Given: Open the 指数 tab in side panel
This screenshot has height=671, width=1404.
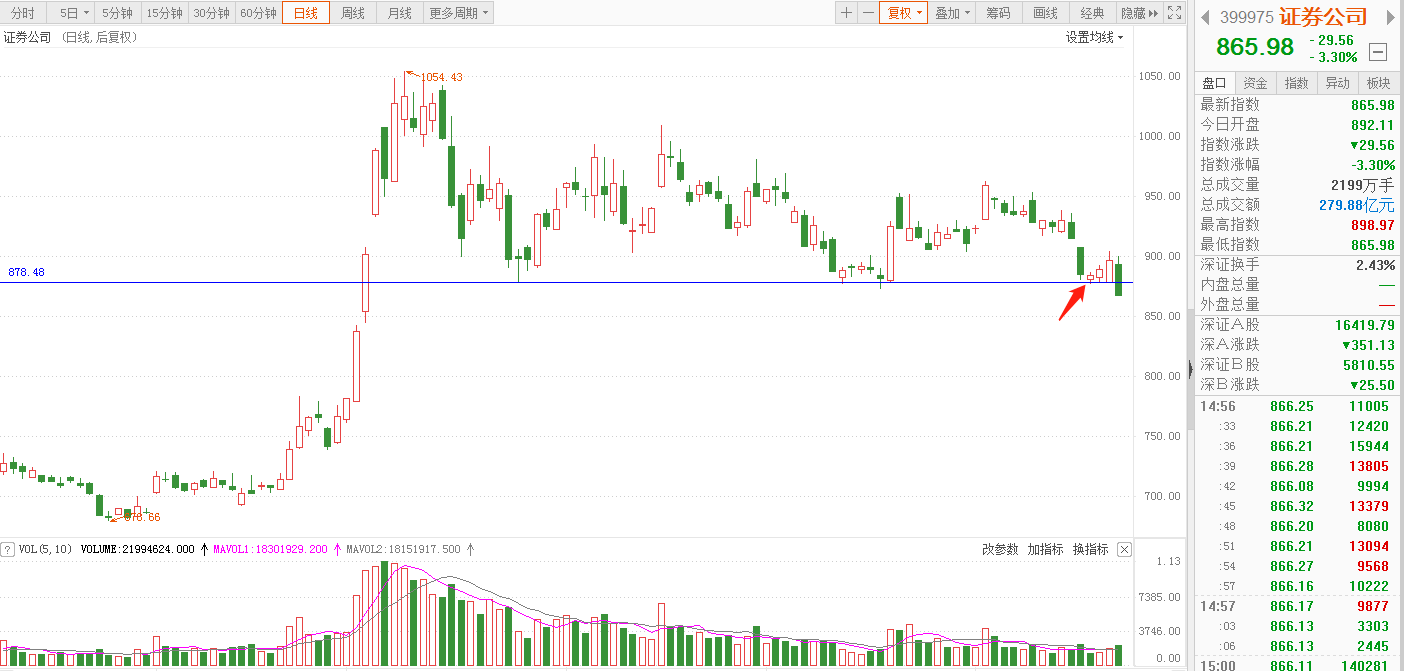Looking at the screenshot, I should coord(1297,83).
